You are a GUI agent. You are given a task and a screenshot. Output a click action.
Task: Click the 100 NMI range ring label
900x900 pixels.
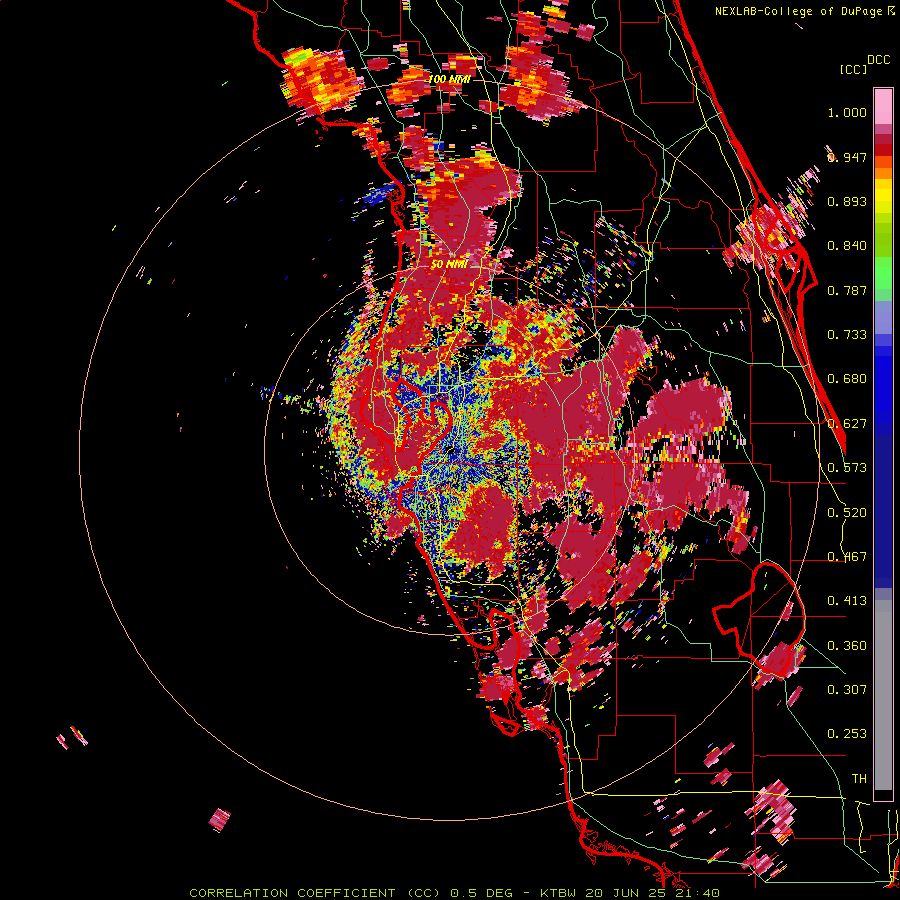(449, 79)
